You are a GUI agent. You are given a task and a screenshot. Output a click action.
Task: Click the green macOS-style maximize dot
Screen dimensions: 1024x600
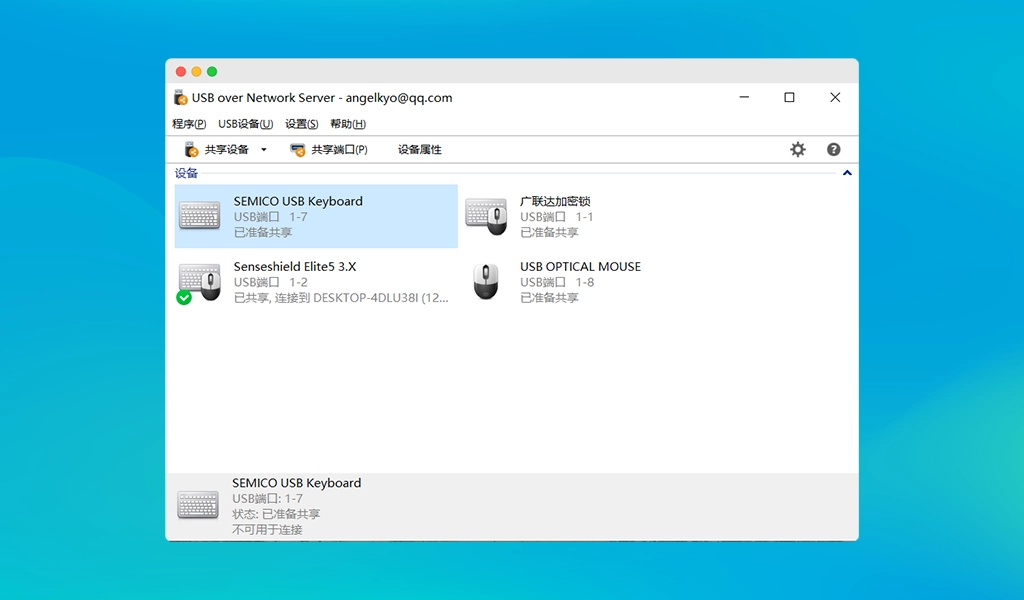click(212, 72)
